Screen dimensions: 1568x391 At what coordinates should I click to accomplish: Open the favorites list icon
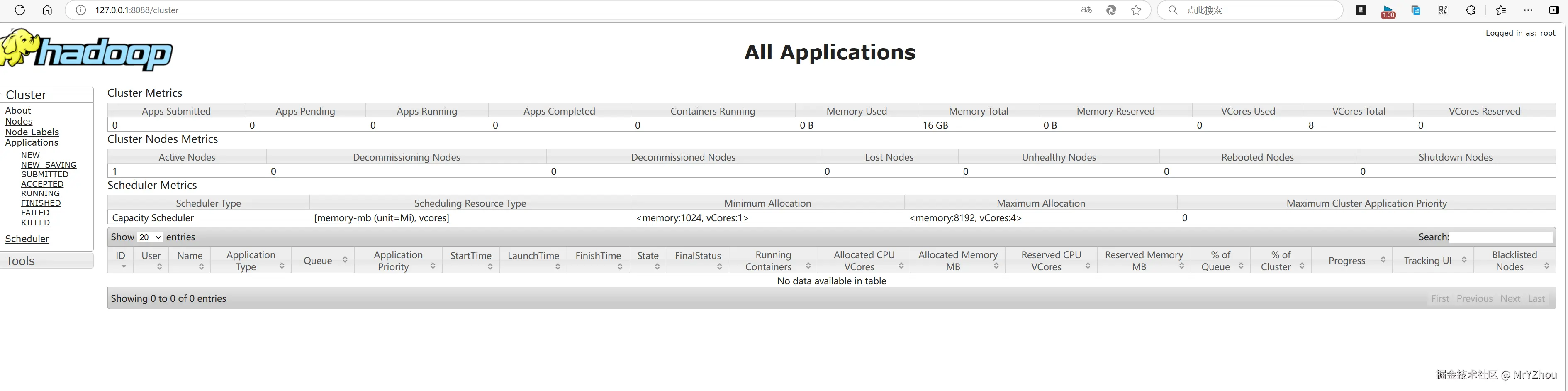coord(1501,10)
